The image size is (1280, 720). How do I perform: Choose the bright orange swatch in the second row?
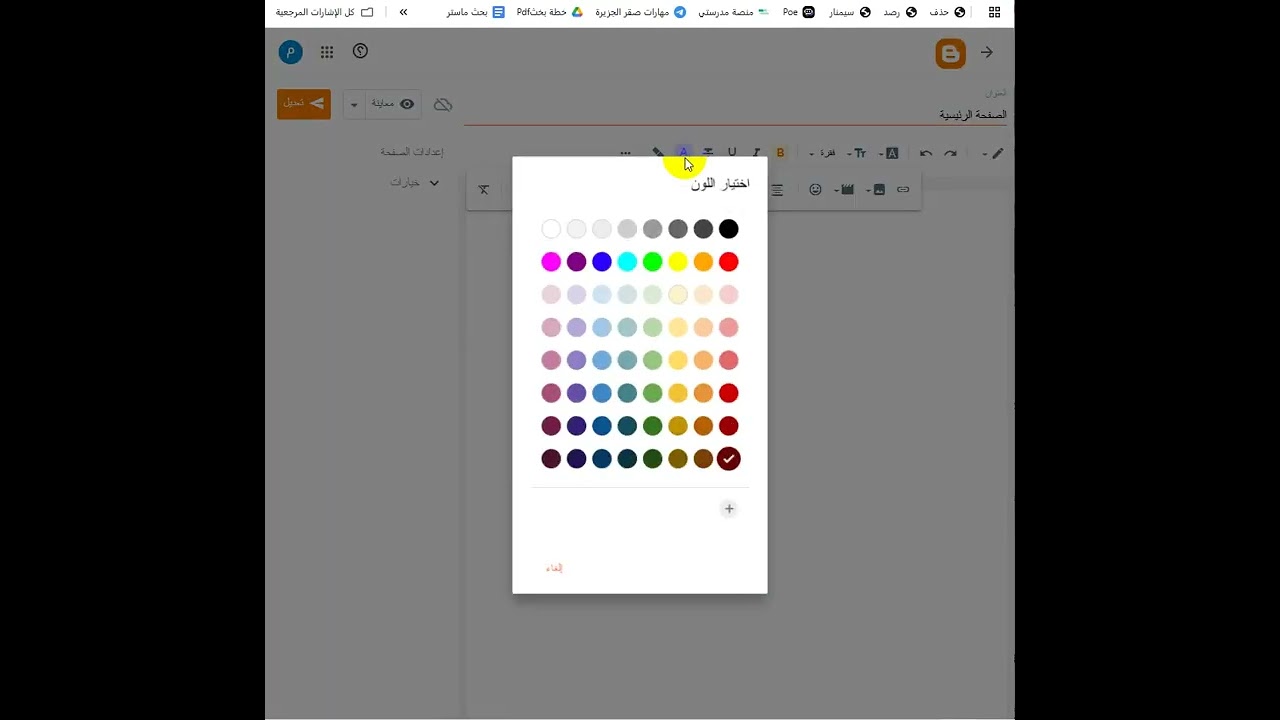point(703,262)
